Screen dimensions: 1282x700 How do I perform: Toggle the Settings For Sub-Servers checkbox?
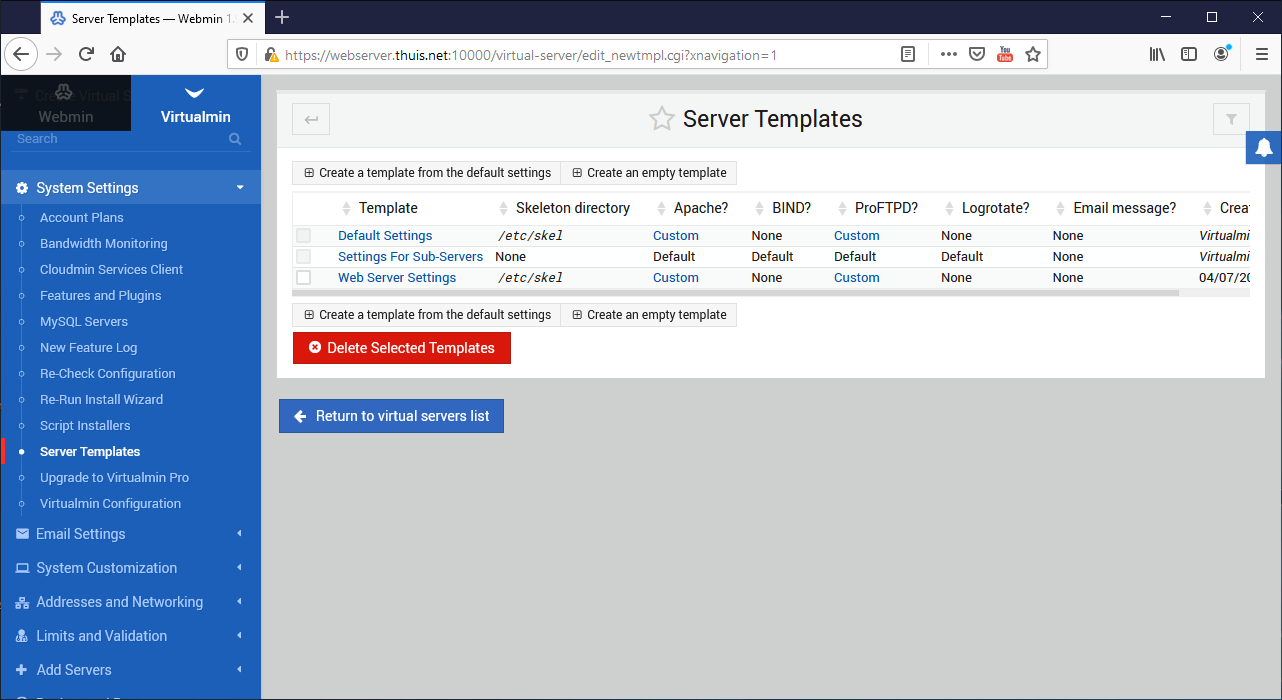304,257
